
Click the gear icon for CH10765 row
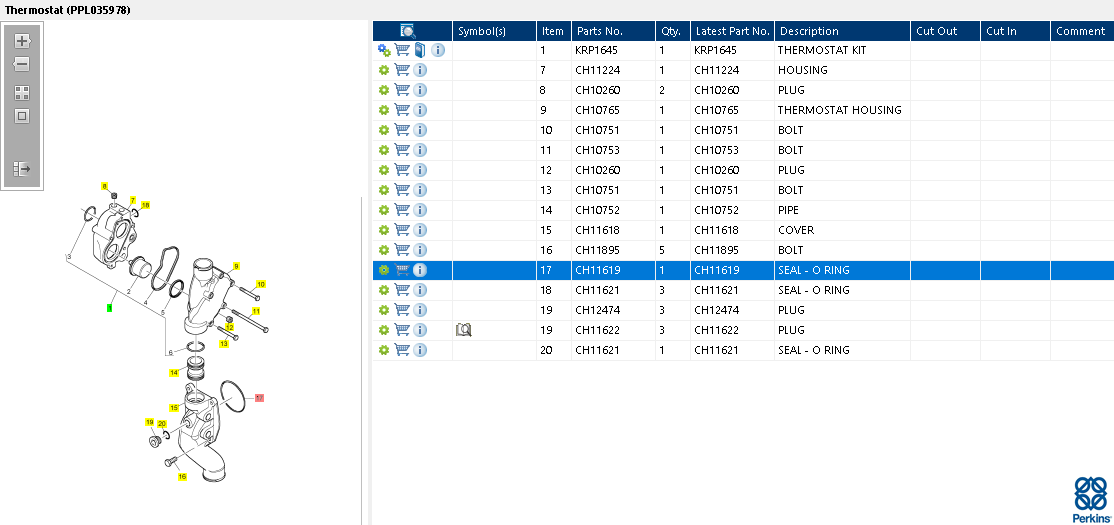[383, 110]
